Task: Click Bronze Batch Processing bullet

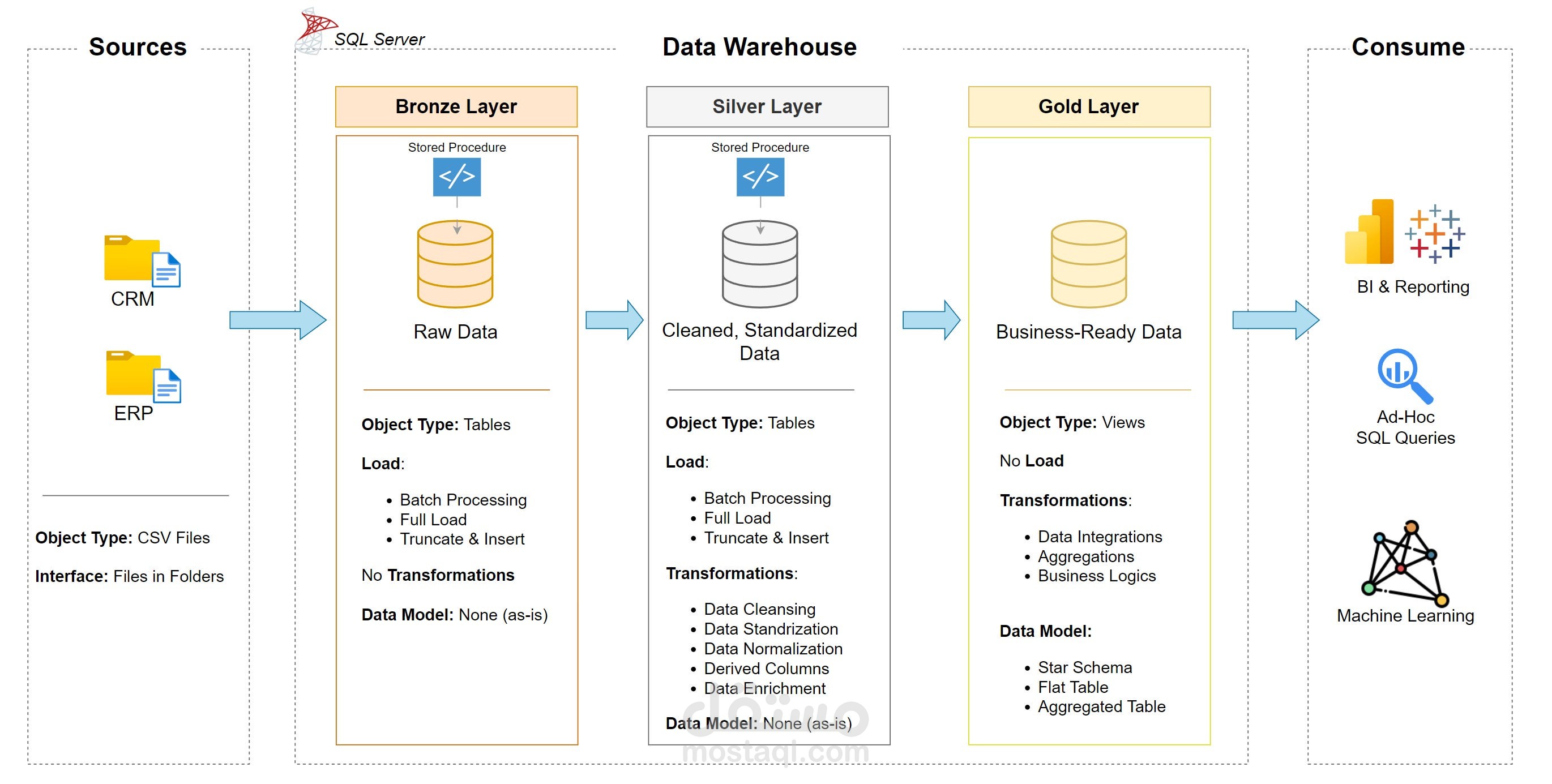Action: [x=463, y=500]
